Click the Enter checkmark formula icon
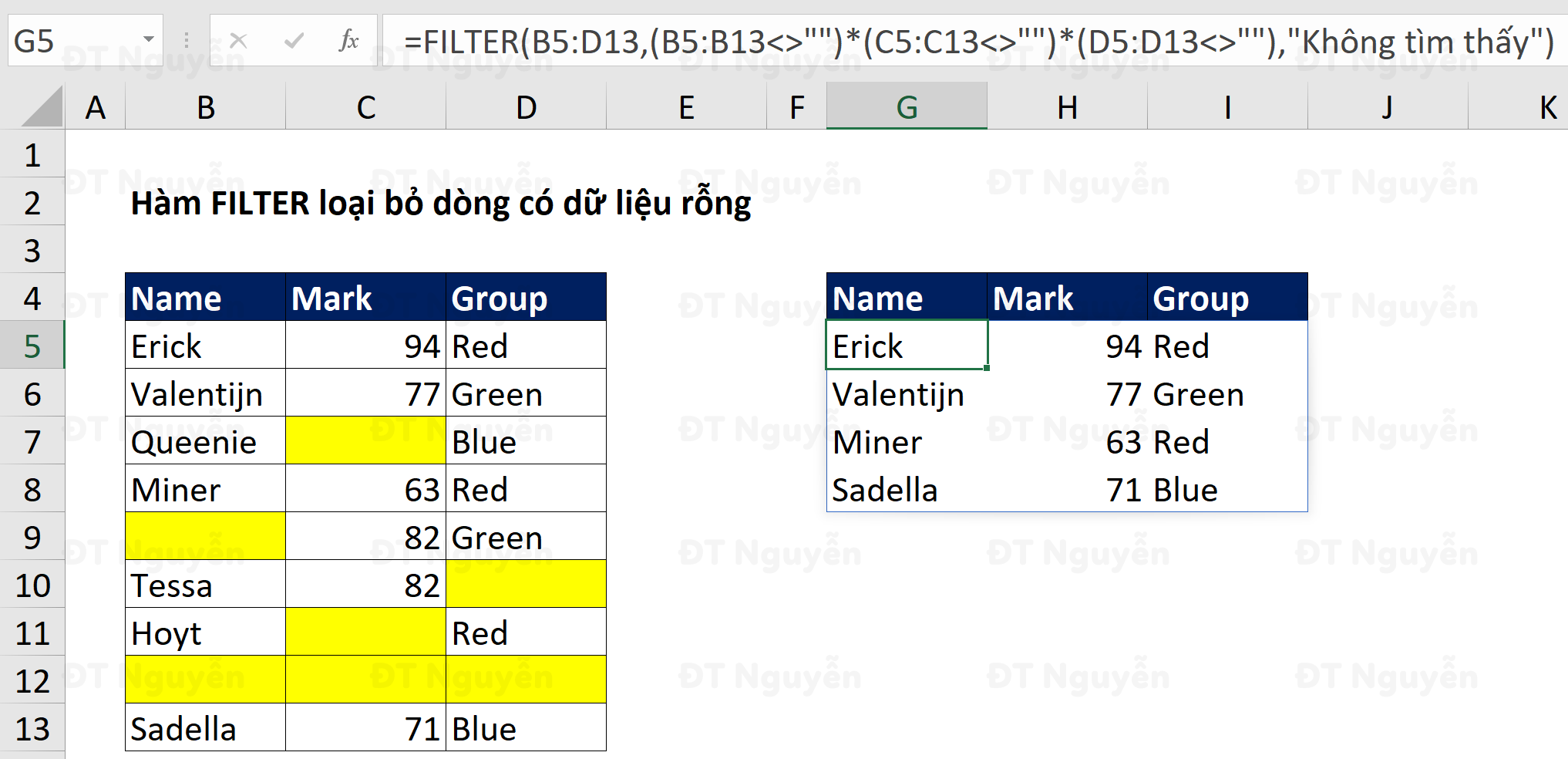1568x759 pixels. coord(294,40)
